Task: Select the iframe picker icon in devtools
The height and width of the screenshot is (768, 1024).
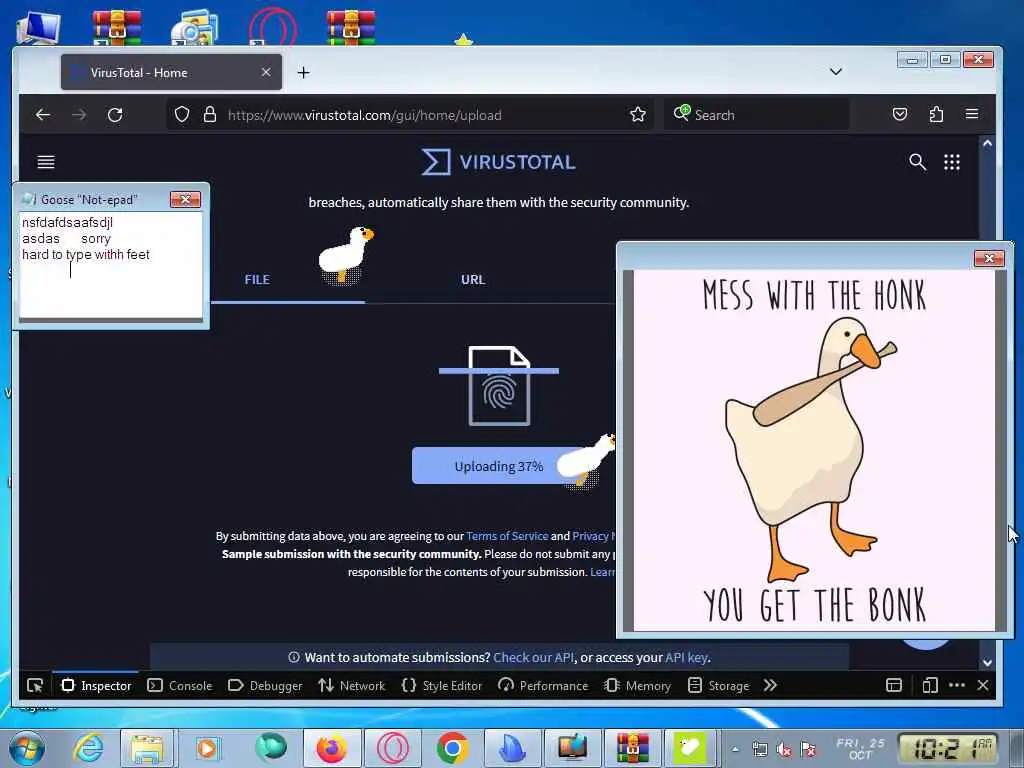Action: (x=894, y=685)
